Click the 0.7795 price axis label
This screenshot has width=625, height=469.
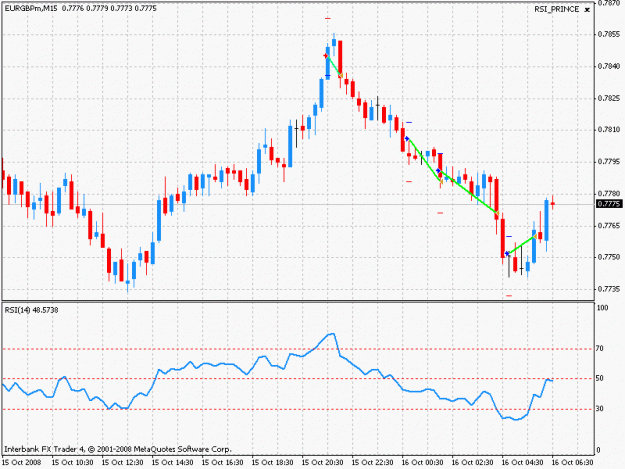(609, 161)
